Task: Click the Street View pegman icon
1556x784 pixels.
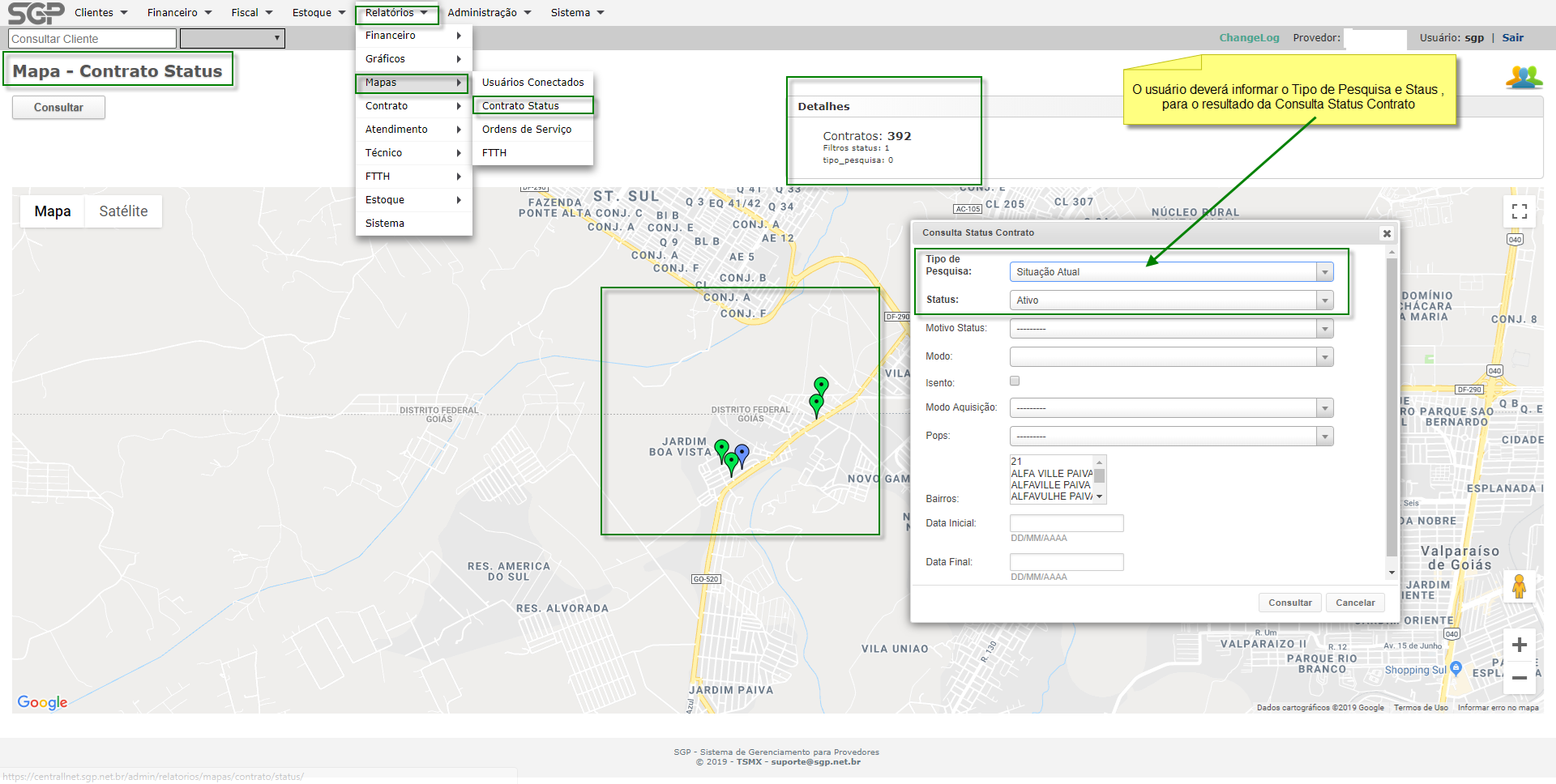Action: [1520, 586]
